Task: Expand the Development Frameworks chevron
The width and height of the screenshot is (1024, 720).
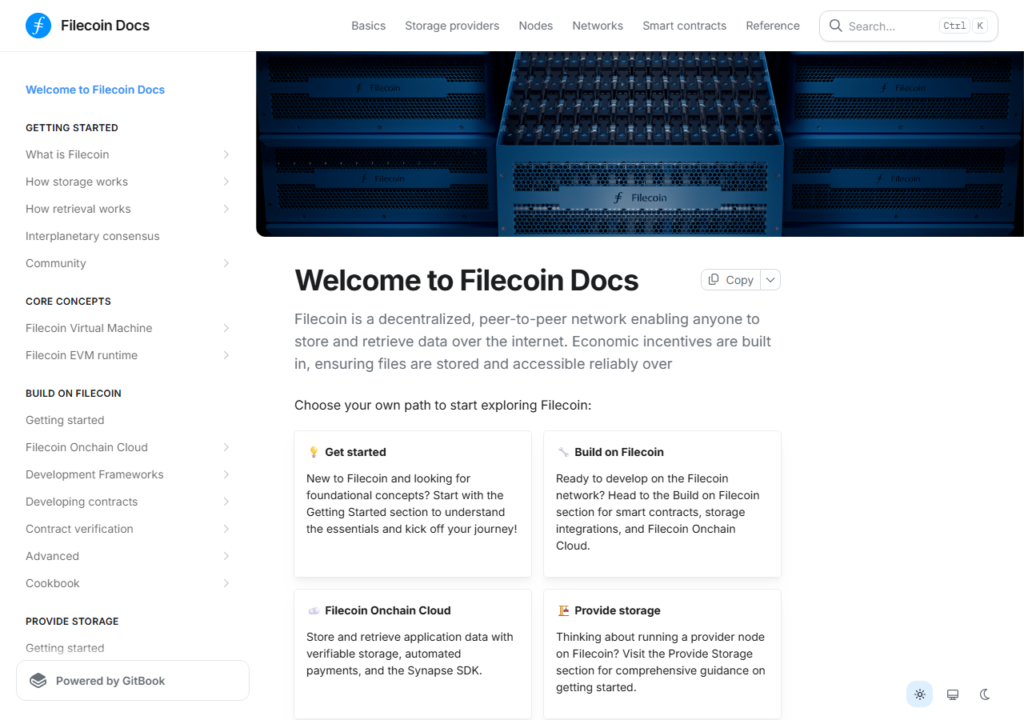Action: point(226,474)
